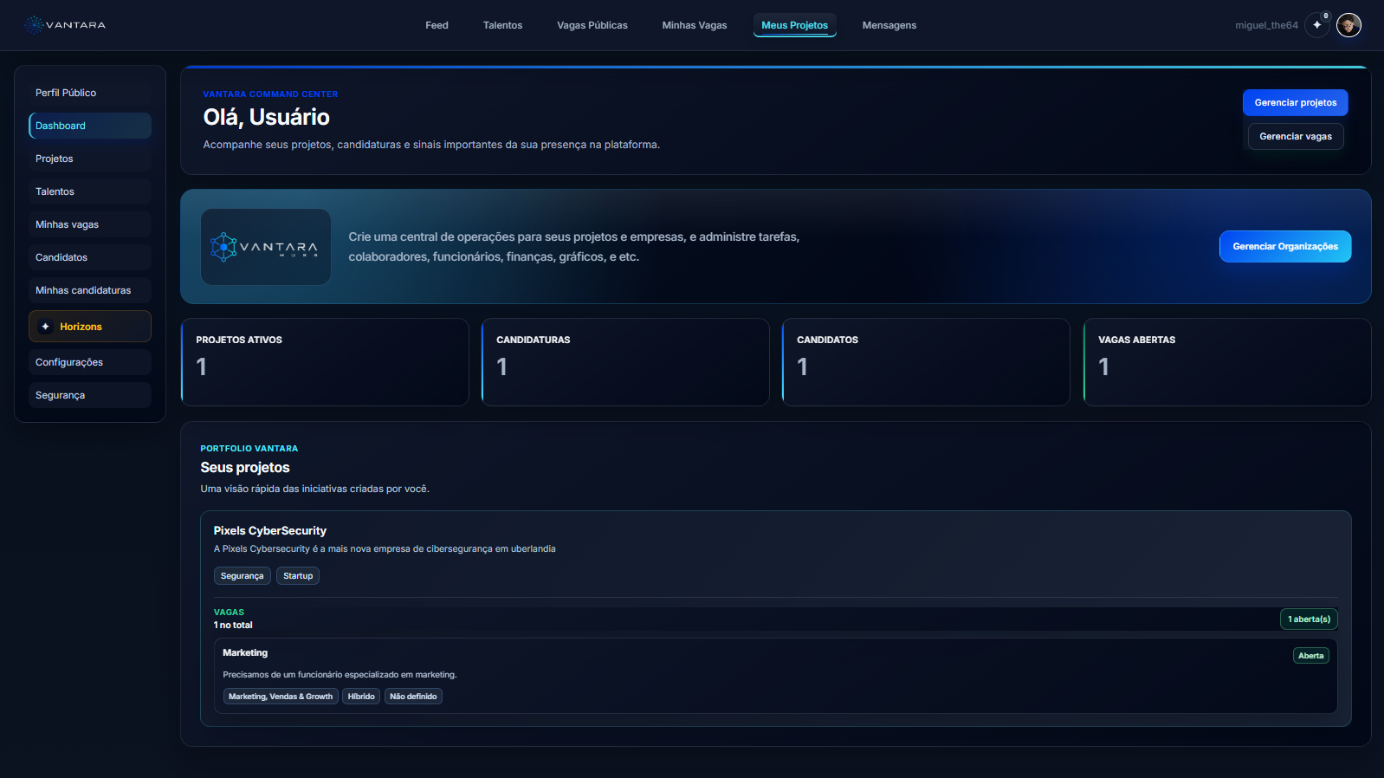Click the Gerenciar vagas button
This screenshot has height=778, width=1384.
(1296, 136)
